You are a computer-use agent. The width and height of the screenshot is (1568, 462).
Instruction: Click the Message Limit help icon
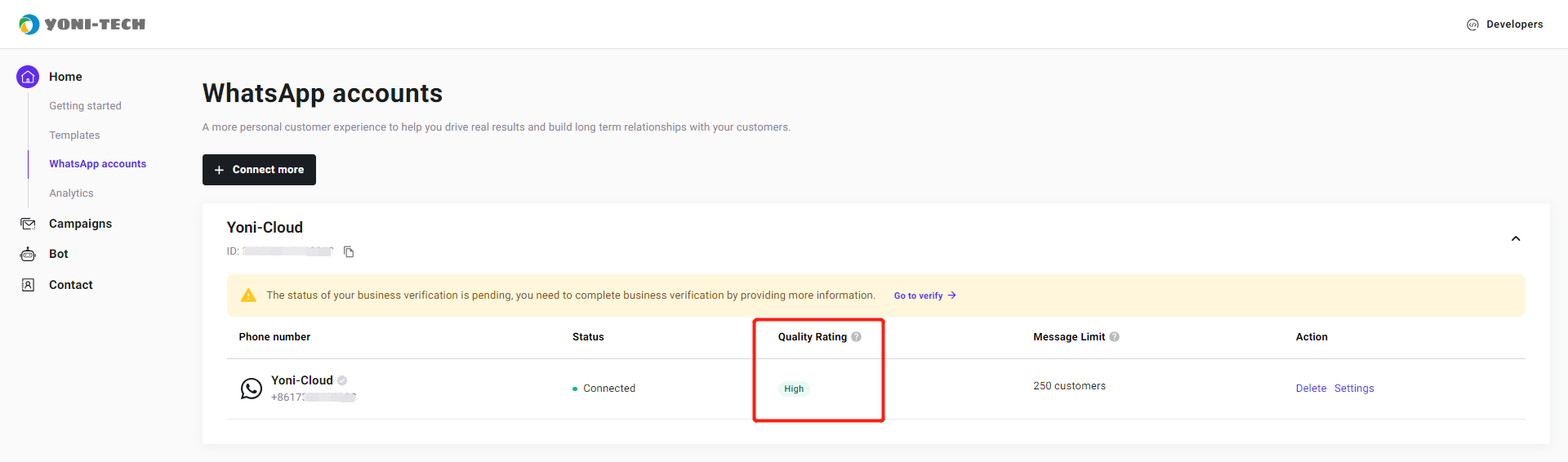coord(1114,337)
